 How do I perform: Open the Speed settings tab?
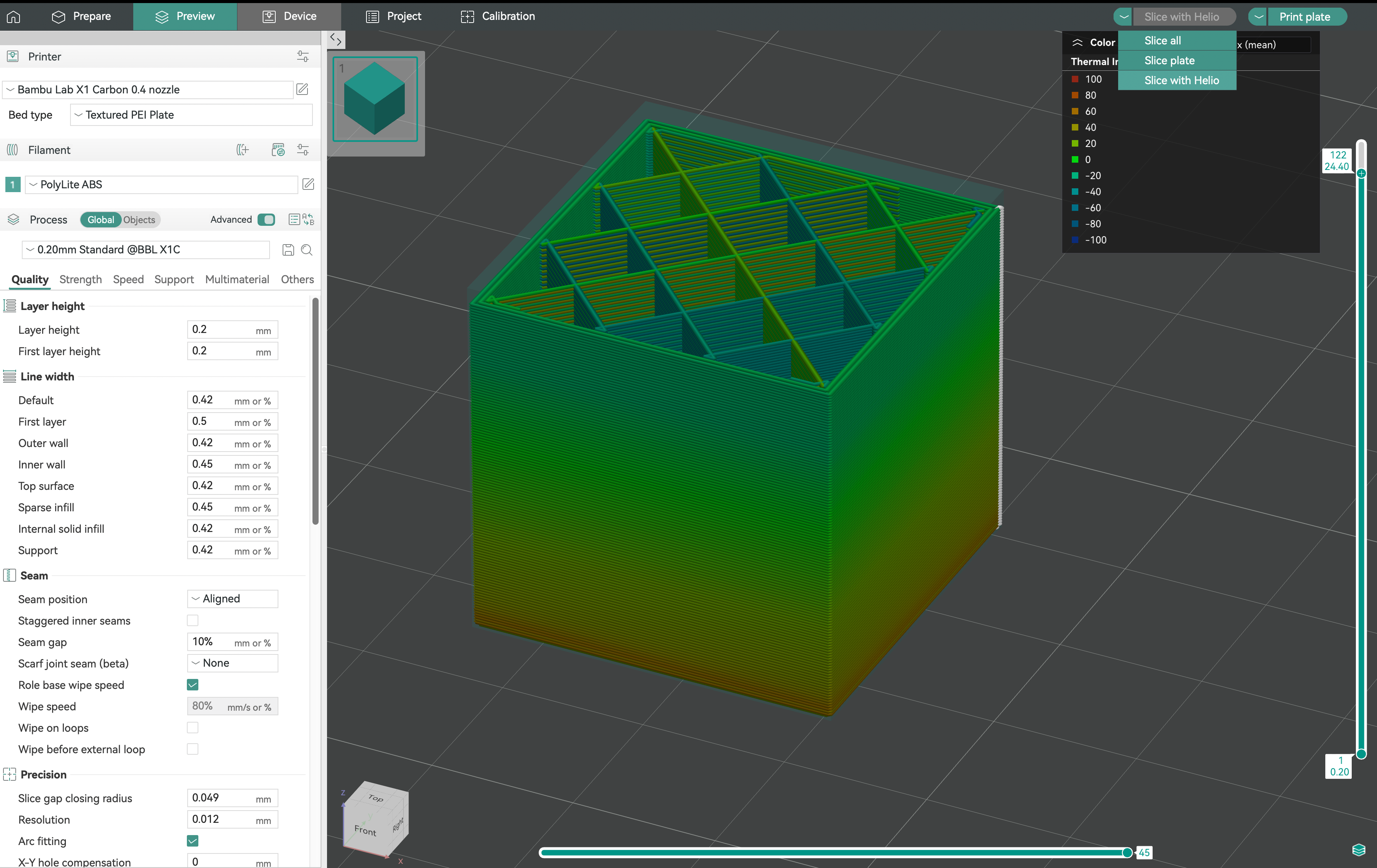pos(128,279)
